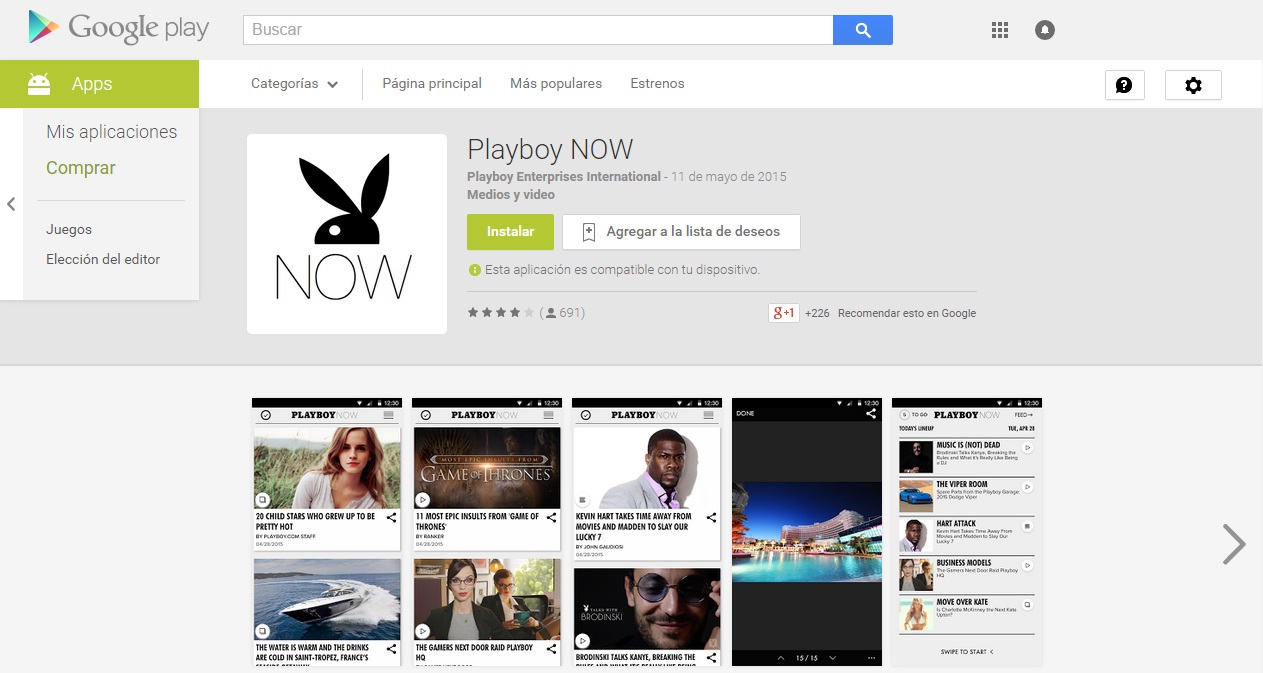Click the Android robot Apps icon

(39, 84)
